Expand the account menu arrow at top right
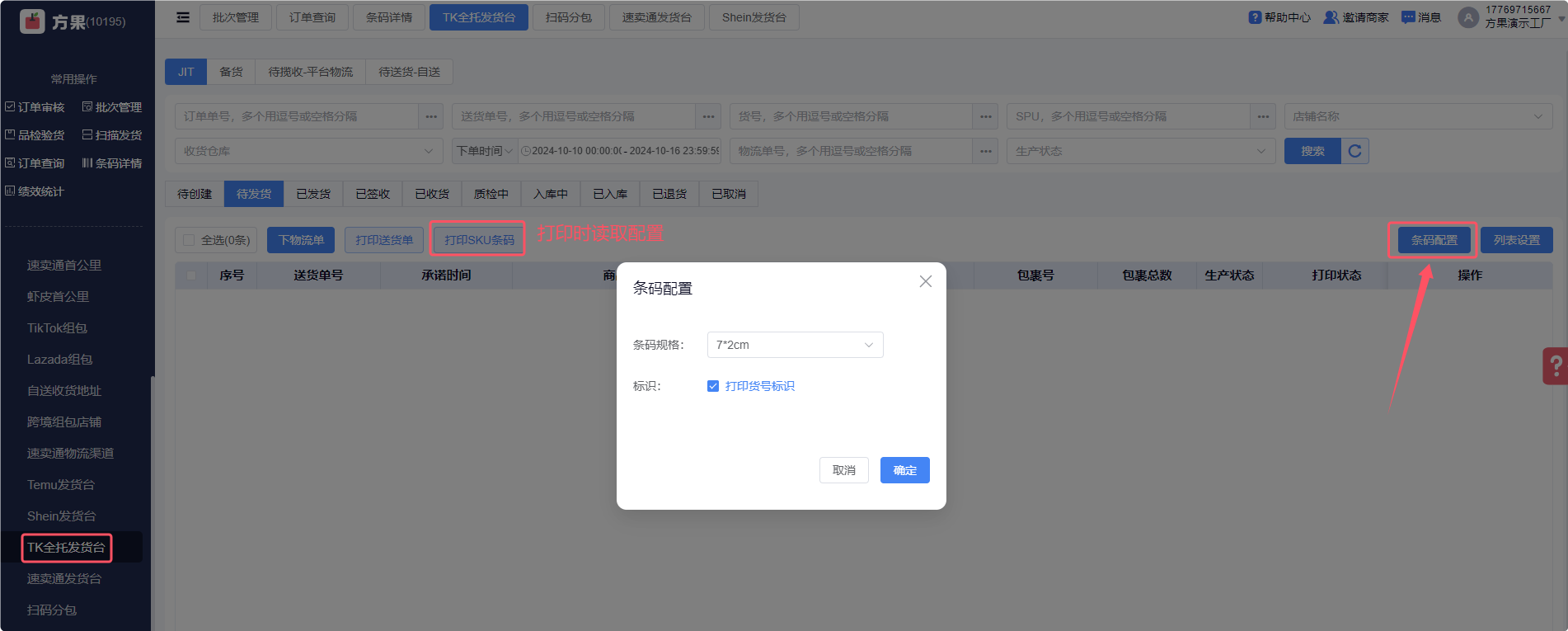1568x631 pixels. click(x=1561, y=17)
